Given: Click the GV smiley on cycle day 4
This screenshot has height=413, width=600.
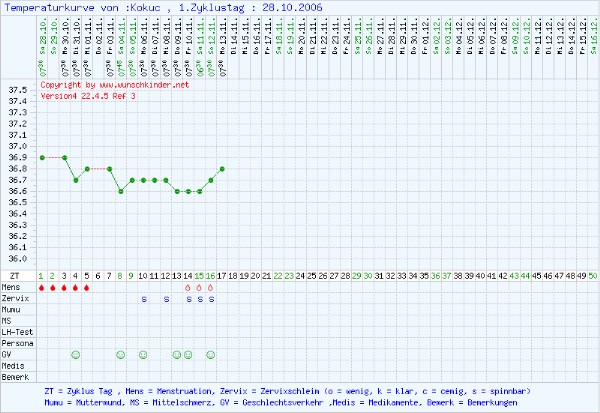Looking at the screenshot, I should tap(76, 354).
